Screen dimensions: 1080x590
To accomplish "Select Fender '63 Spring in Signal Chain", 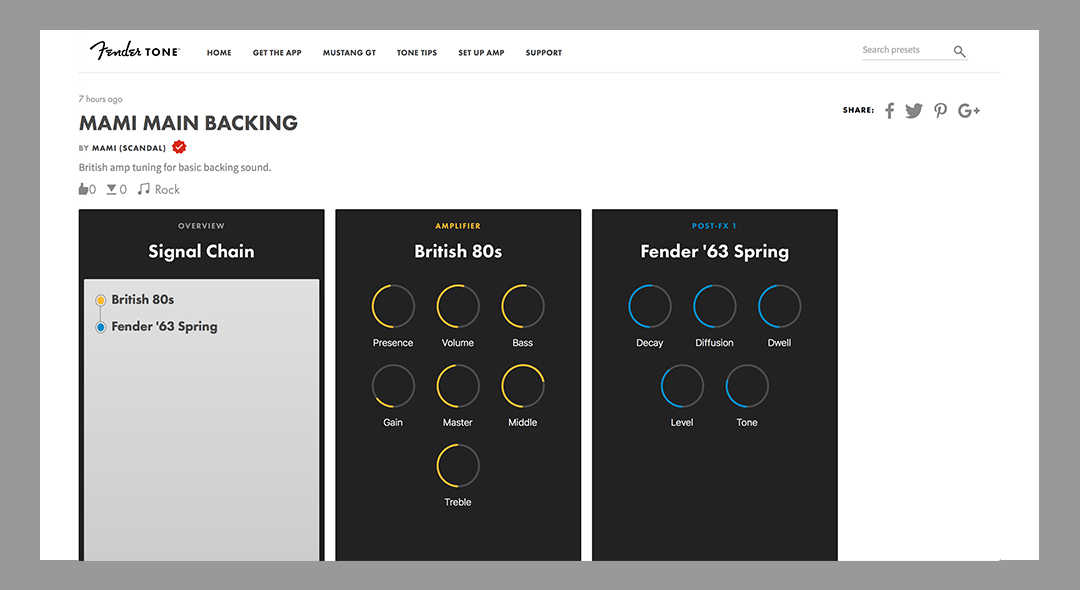I will pyautogui.click(x=165, y=326).
